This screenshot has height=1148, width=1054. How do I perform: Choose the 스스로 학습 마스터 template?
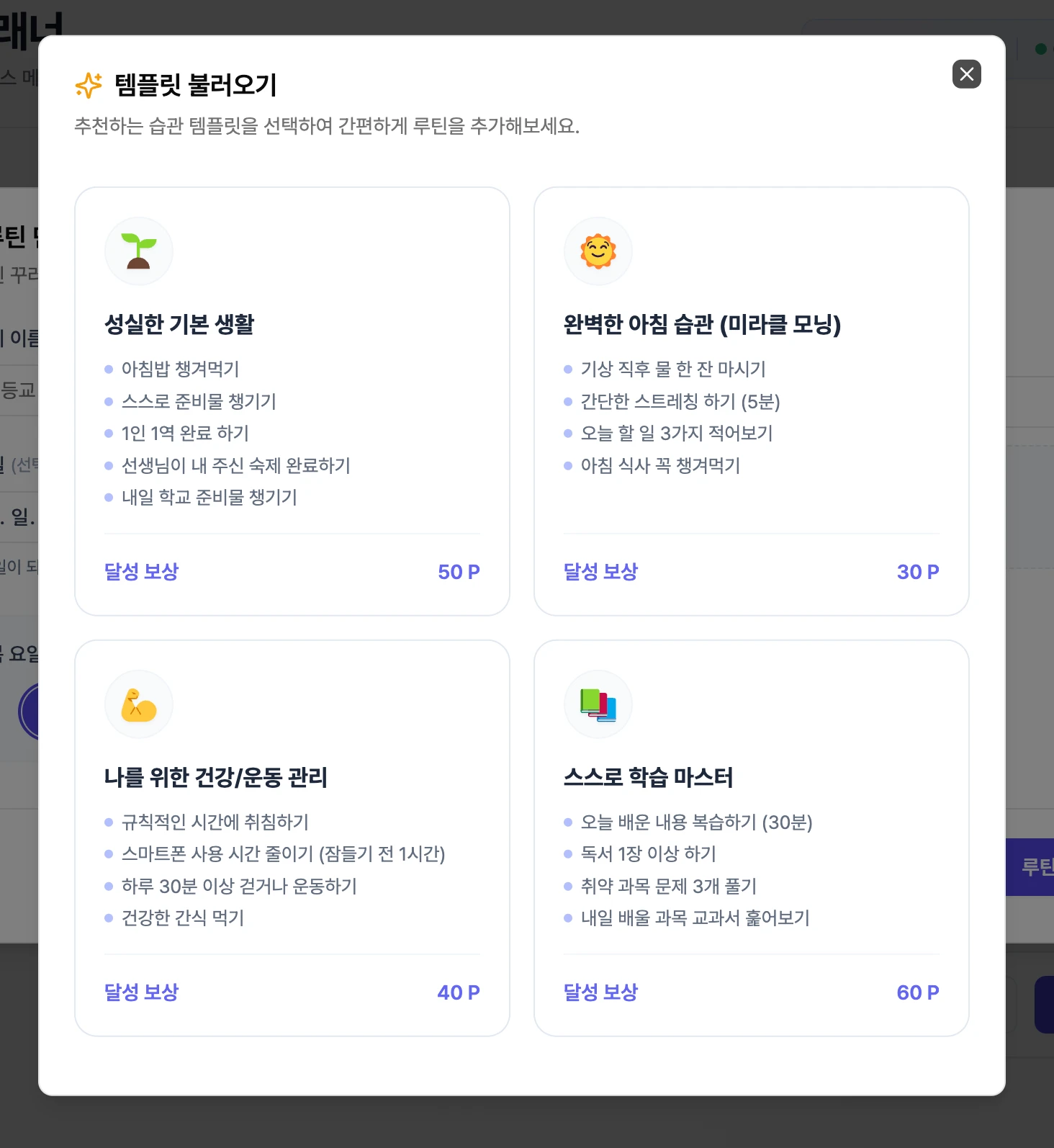648,777
